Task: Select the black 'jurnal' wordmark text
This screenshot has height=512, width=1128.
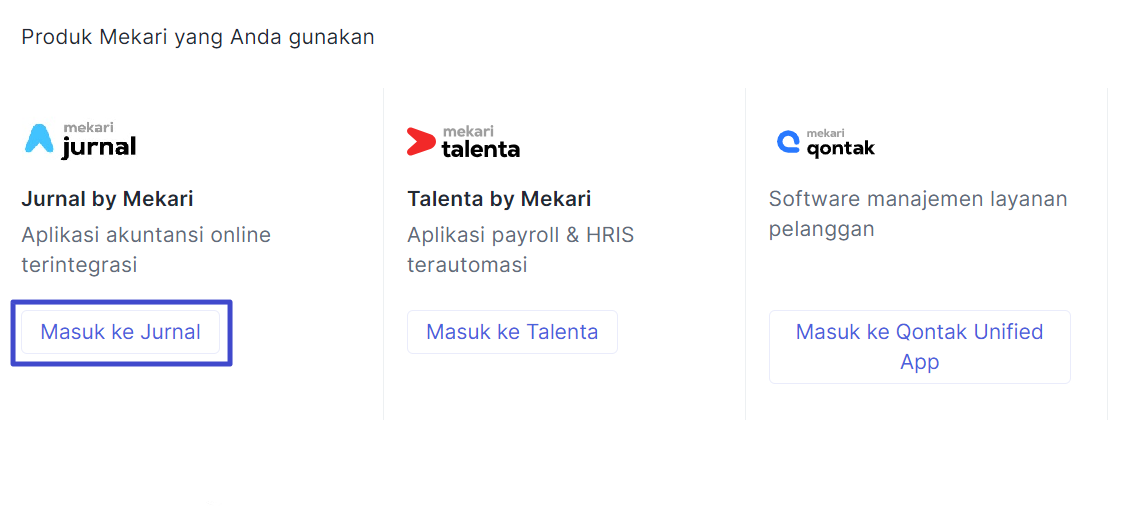Action: pyautogui.click(x=99, y=147)
